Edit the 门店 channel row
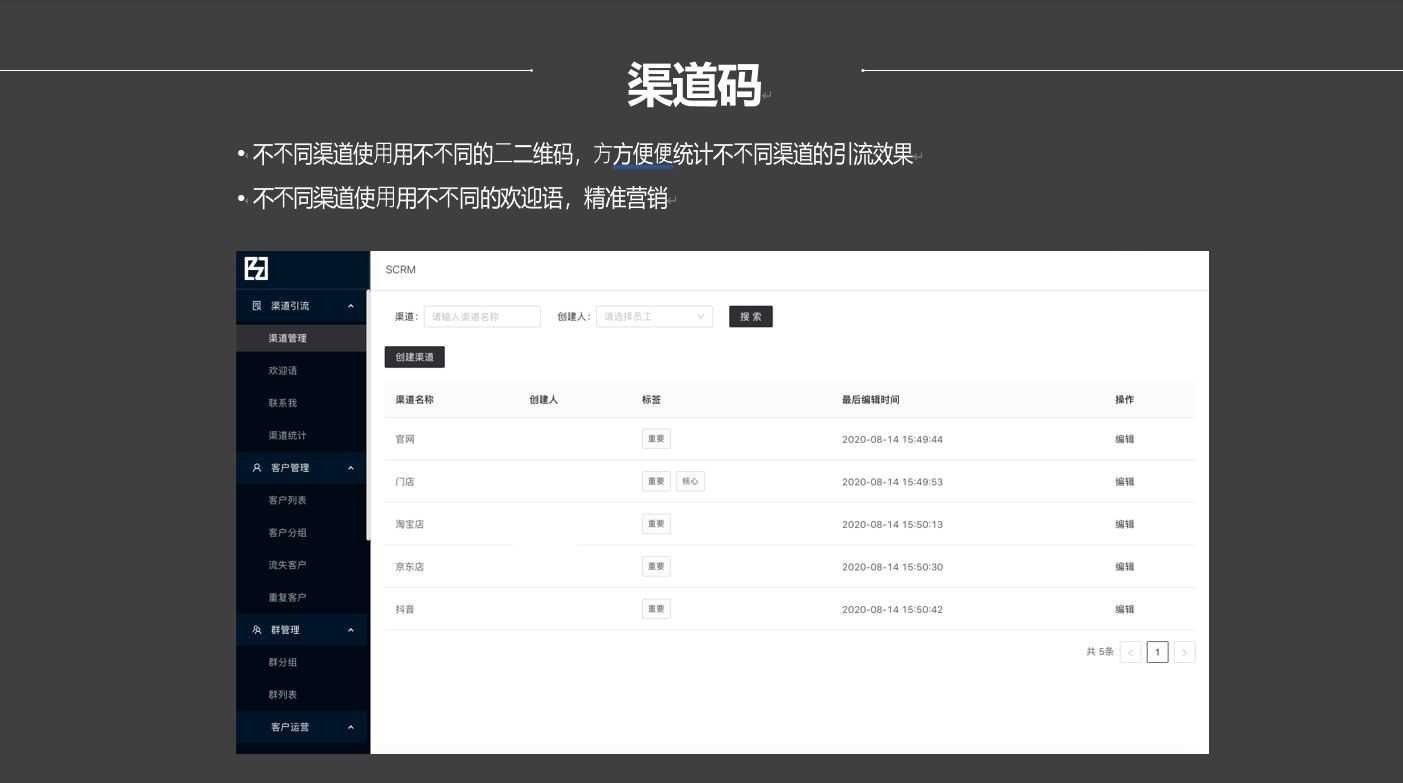The image size is (1403, 783). [1125, 482]
